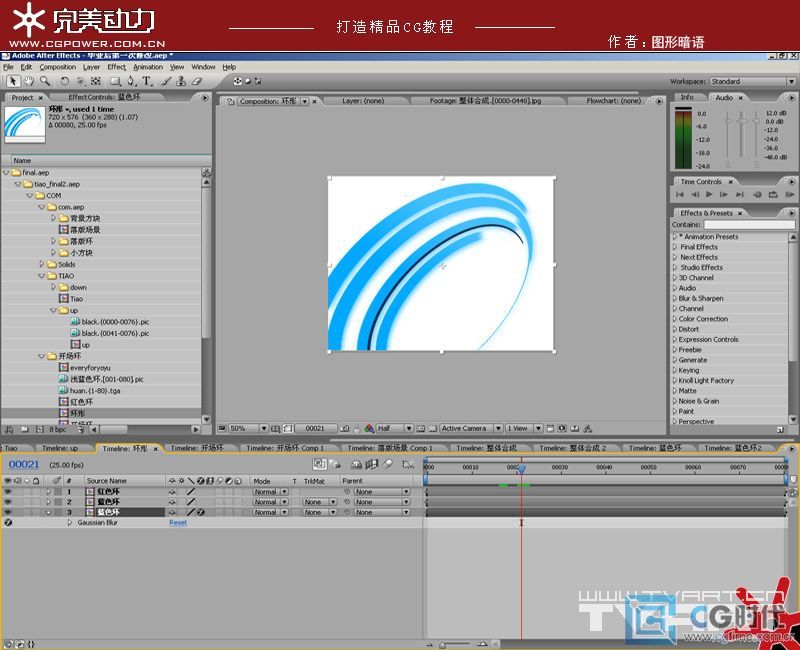Select the Clone Stamp tool
The height and width of the screenshot is (650, 800).
(181, 81)
